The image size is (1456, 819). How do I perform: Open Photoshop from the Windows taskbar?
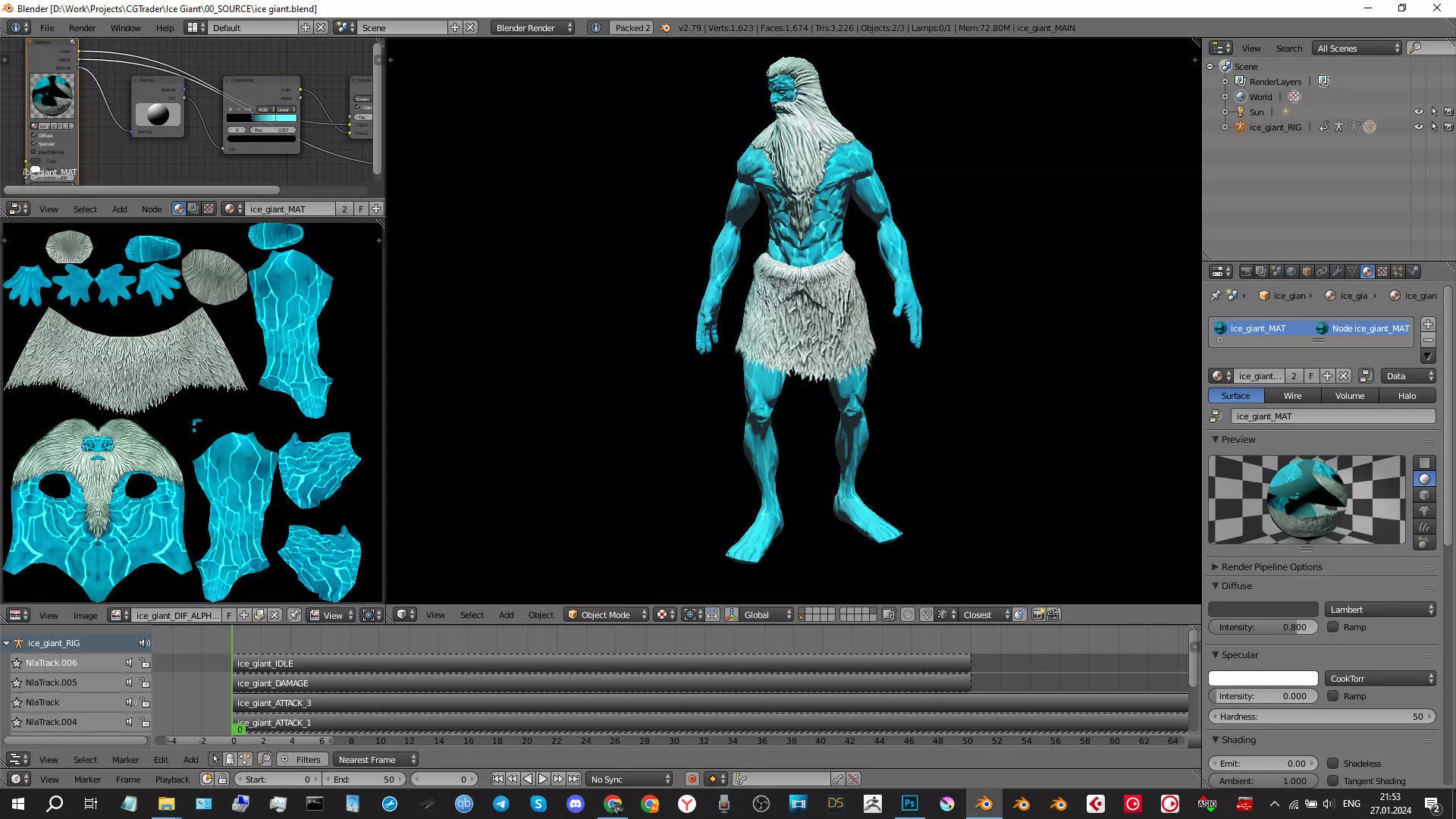tap(909, 804)
